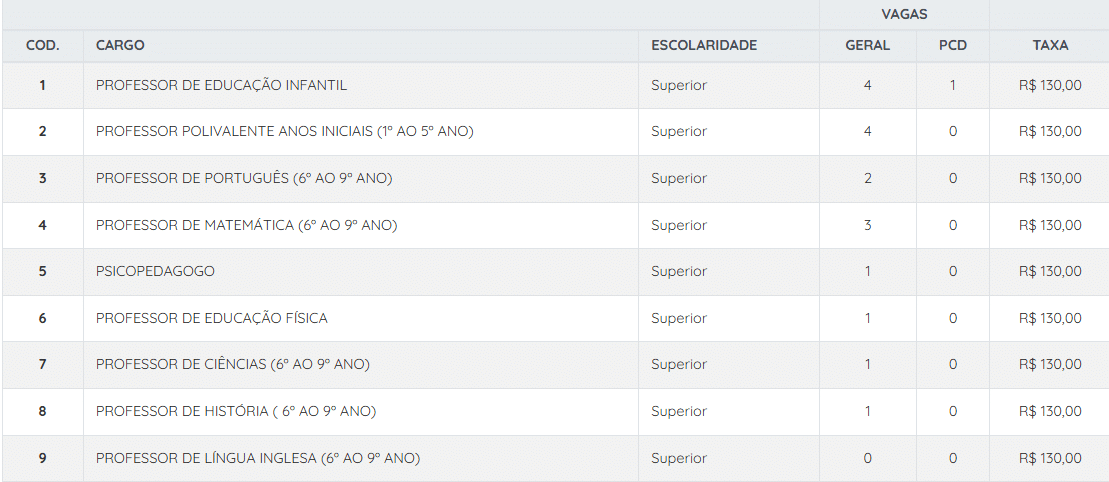Viewport: 1109px width, 482px height.
Task: Select the Professor de Português cargo
Action: point(244,178)
